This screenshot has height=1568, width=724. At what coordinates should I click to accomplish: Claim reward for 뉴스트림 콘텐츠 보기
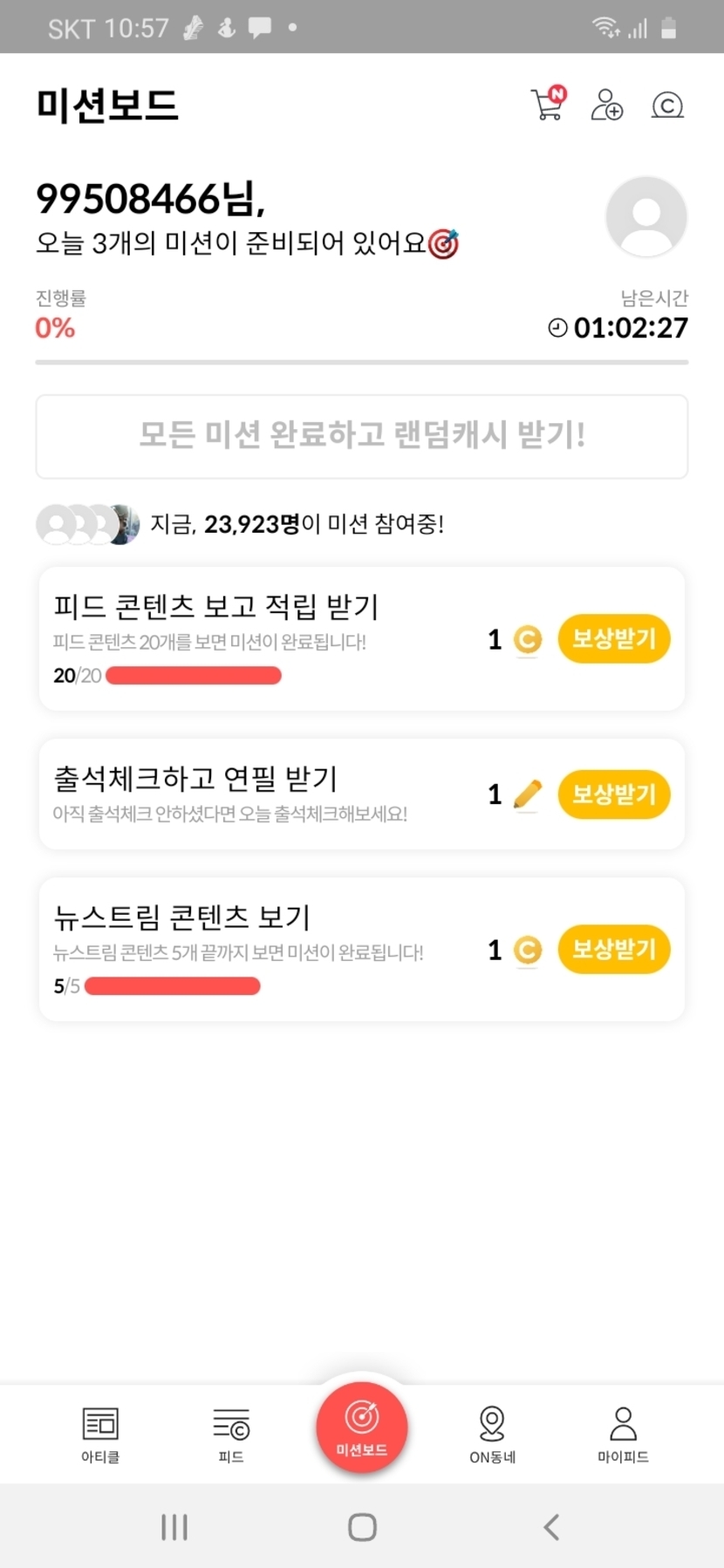click(614, 949)
